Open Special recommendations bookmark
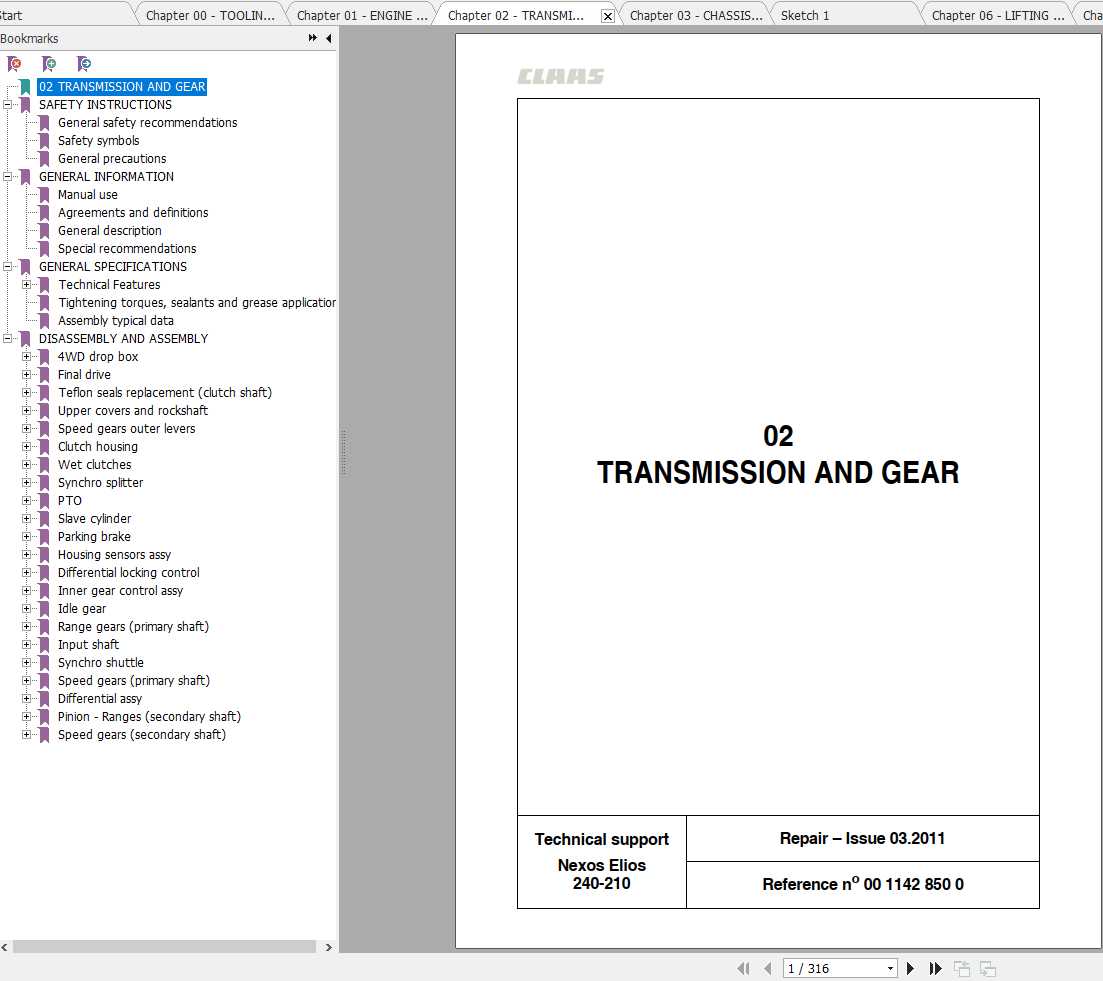Image resolution: width=1103 pixels, height=981 pixels. (x=127, y=249)
